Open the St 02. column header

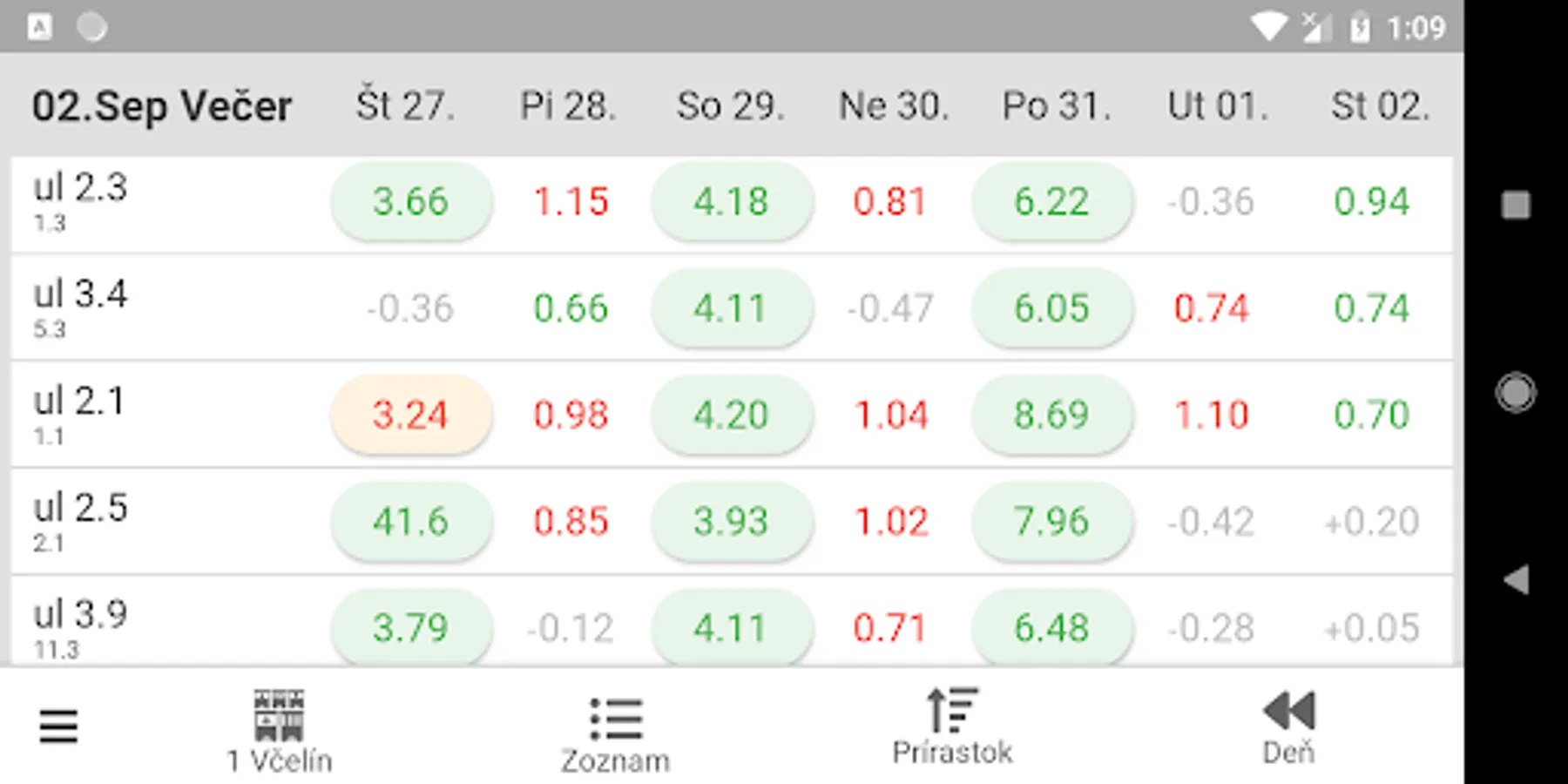tap(1380, 106)
